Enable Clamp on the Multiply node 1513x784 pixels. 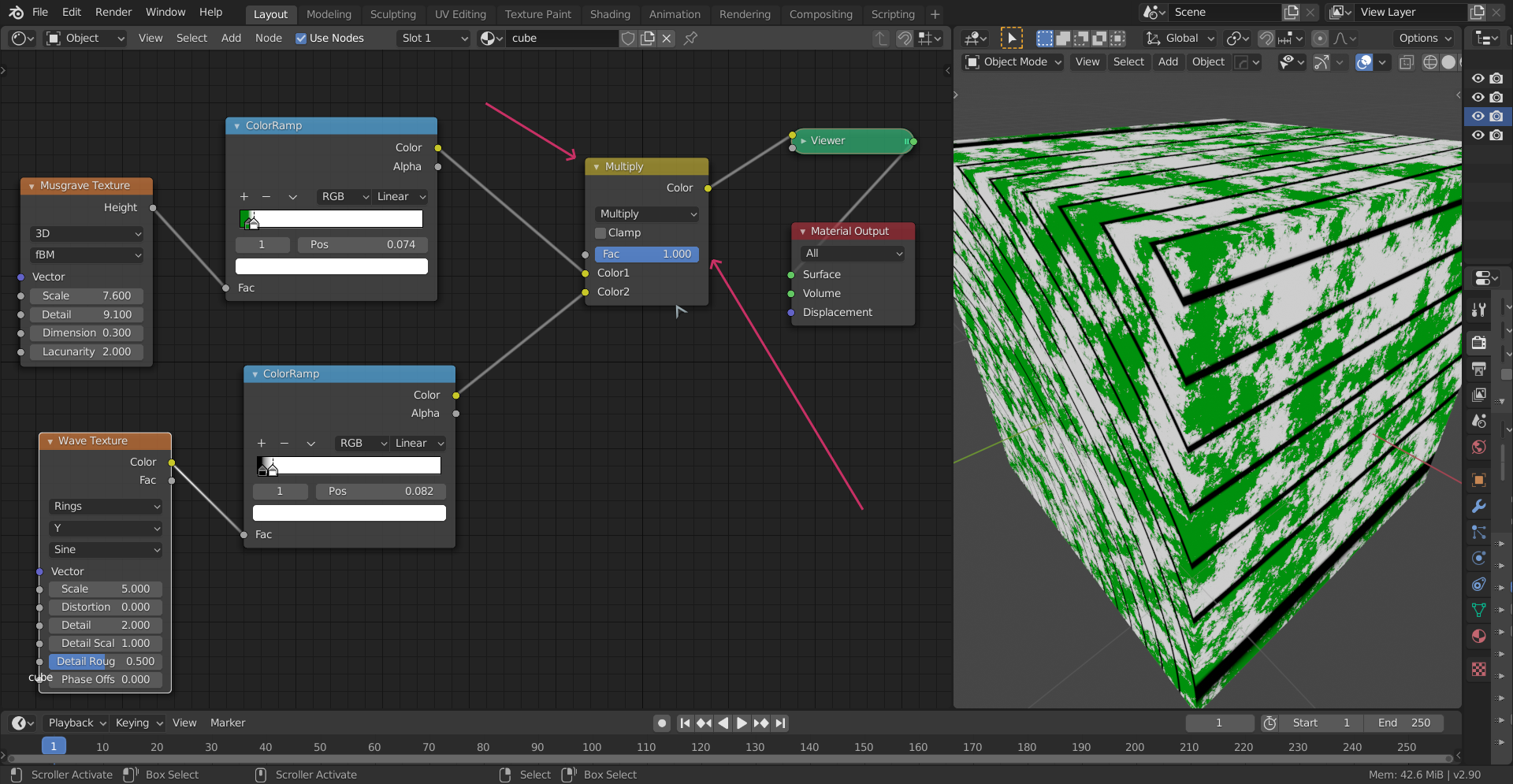click(x=600, y=232)
